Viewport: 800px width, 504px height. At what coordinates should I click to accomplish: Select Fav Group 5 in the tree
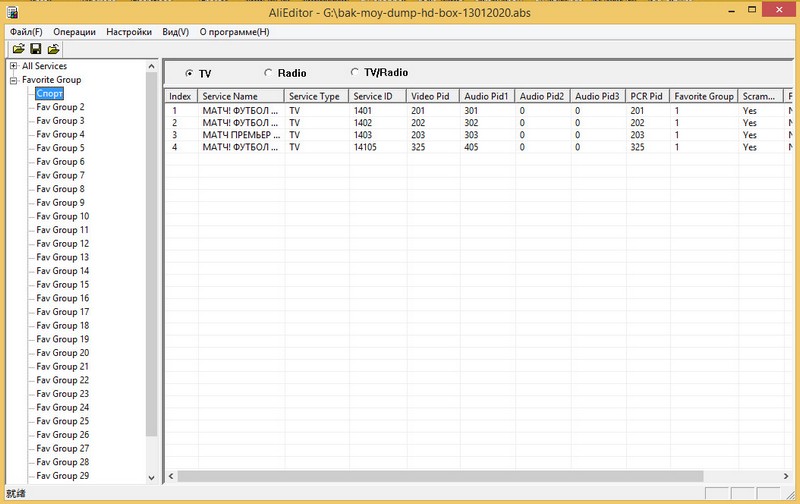pyautogui.click(x=60, y=148)
